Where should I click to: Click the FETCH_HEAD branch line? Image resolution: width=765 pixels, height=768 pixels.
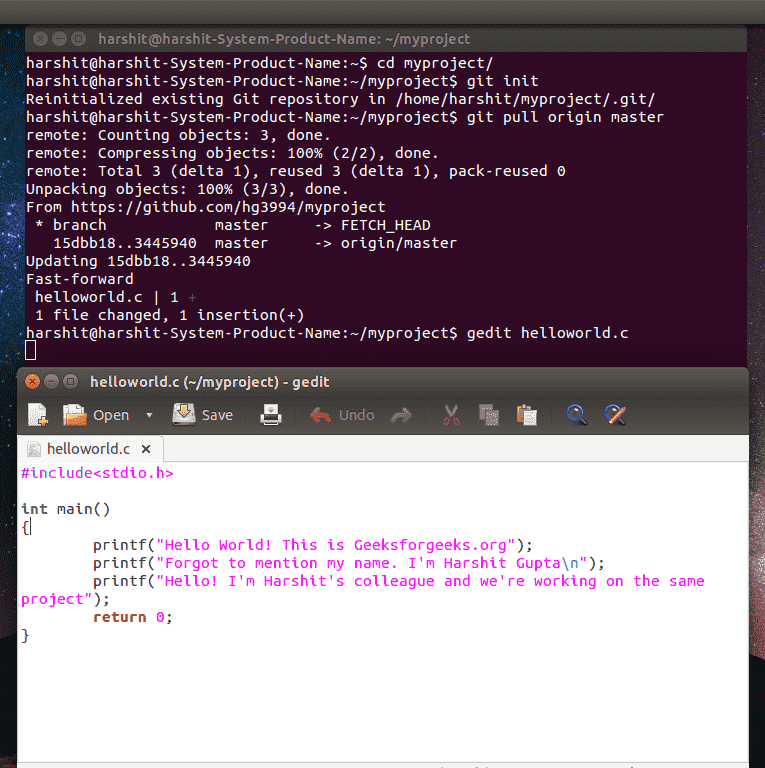[x=233, y=225]
